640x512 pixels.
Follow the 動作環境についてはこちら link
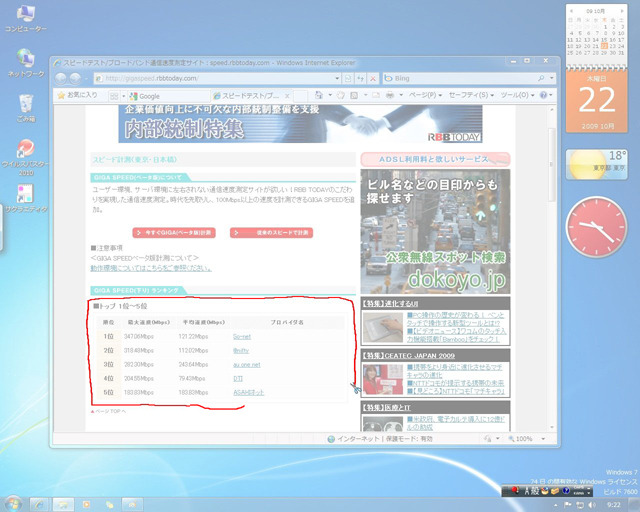coord(151,268)
